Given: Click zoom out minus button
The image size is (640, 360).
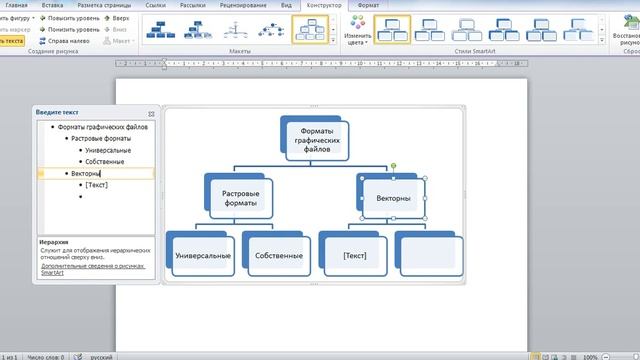Looking at the screenshot, I should [x=606, y=357].
